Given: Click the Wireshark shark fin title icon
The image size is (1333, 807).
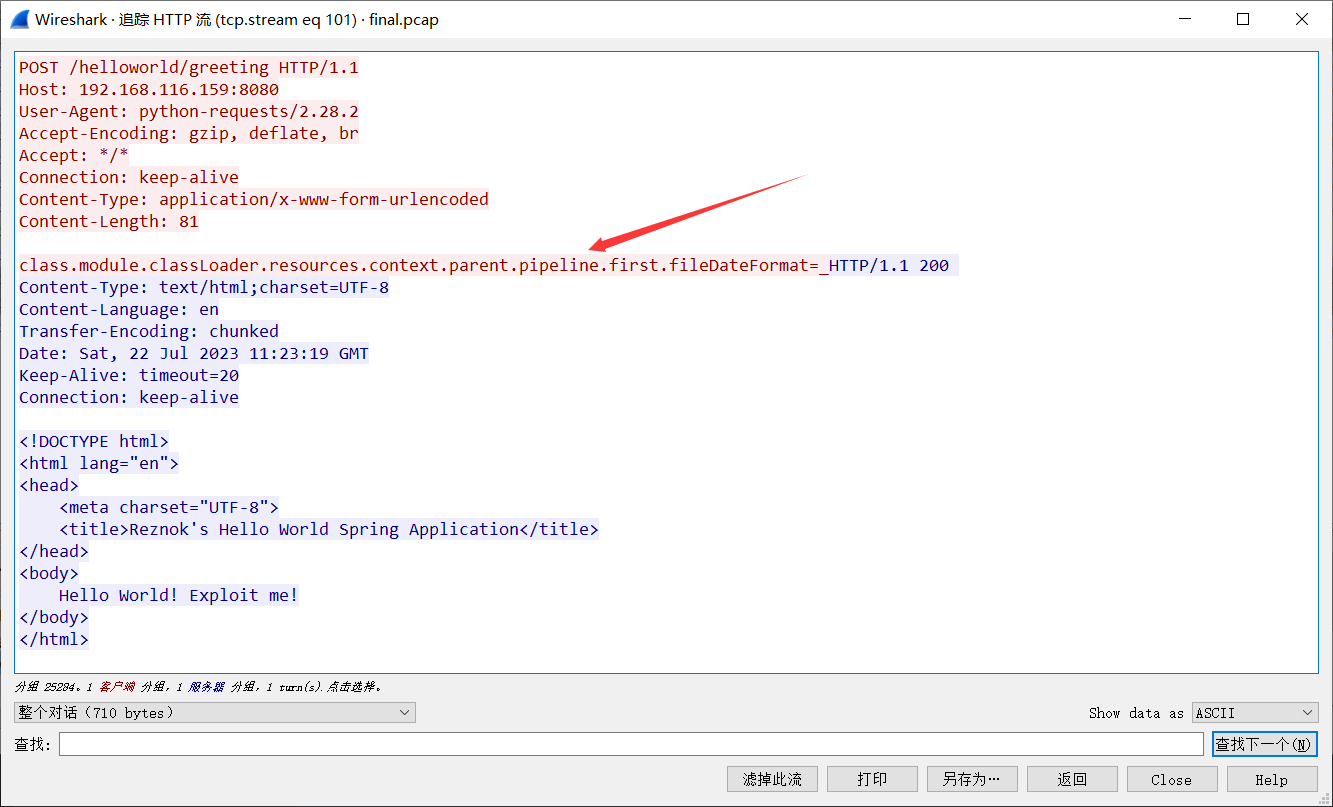Looking at the screenshot, I should pyautogui.click(x=19, y=19).
